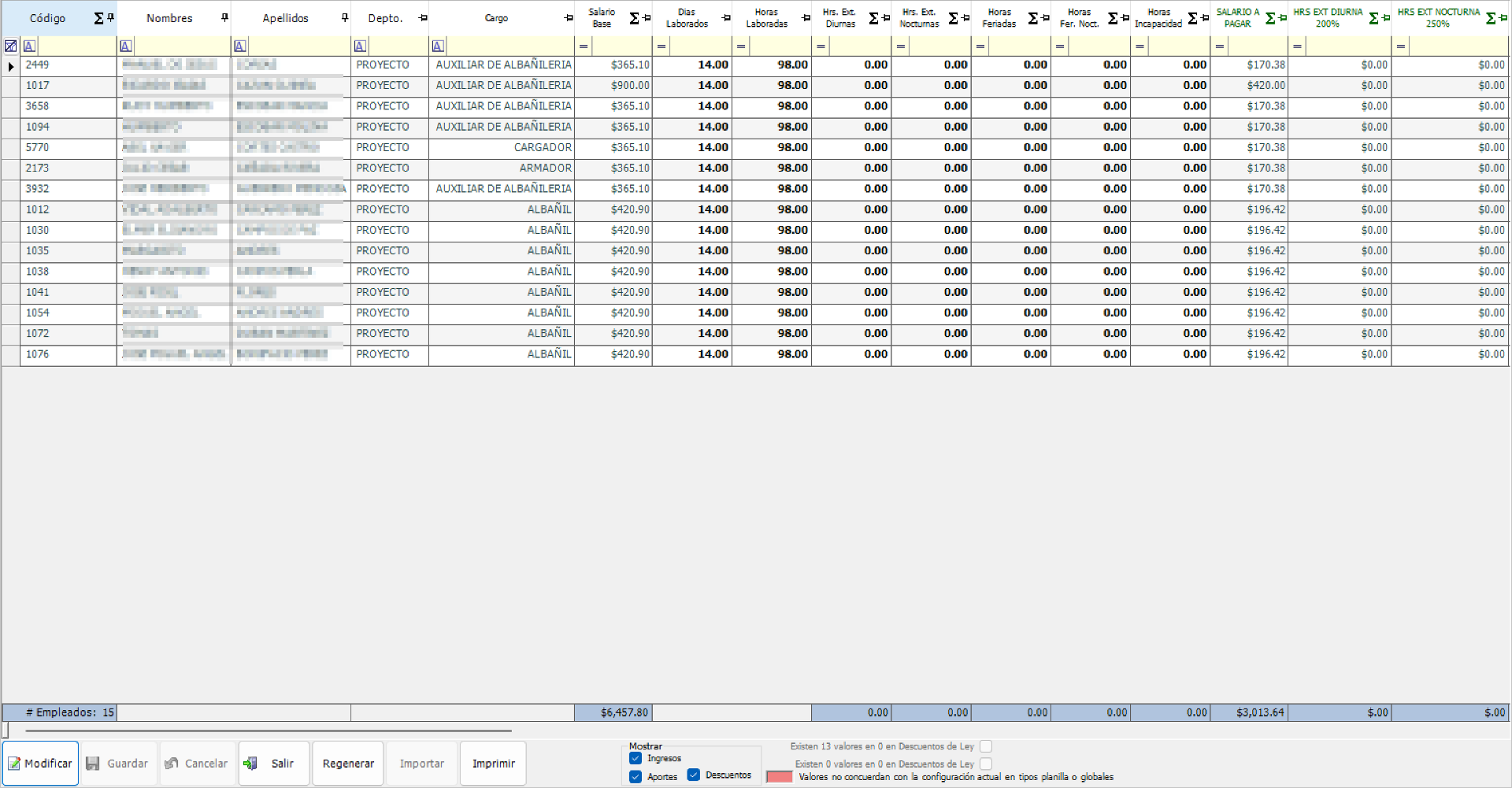Click the Σ icon on SALARIO A PAGAR header
Image resolution: width=1512 pixels, height=788 pixels.
1269,17
